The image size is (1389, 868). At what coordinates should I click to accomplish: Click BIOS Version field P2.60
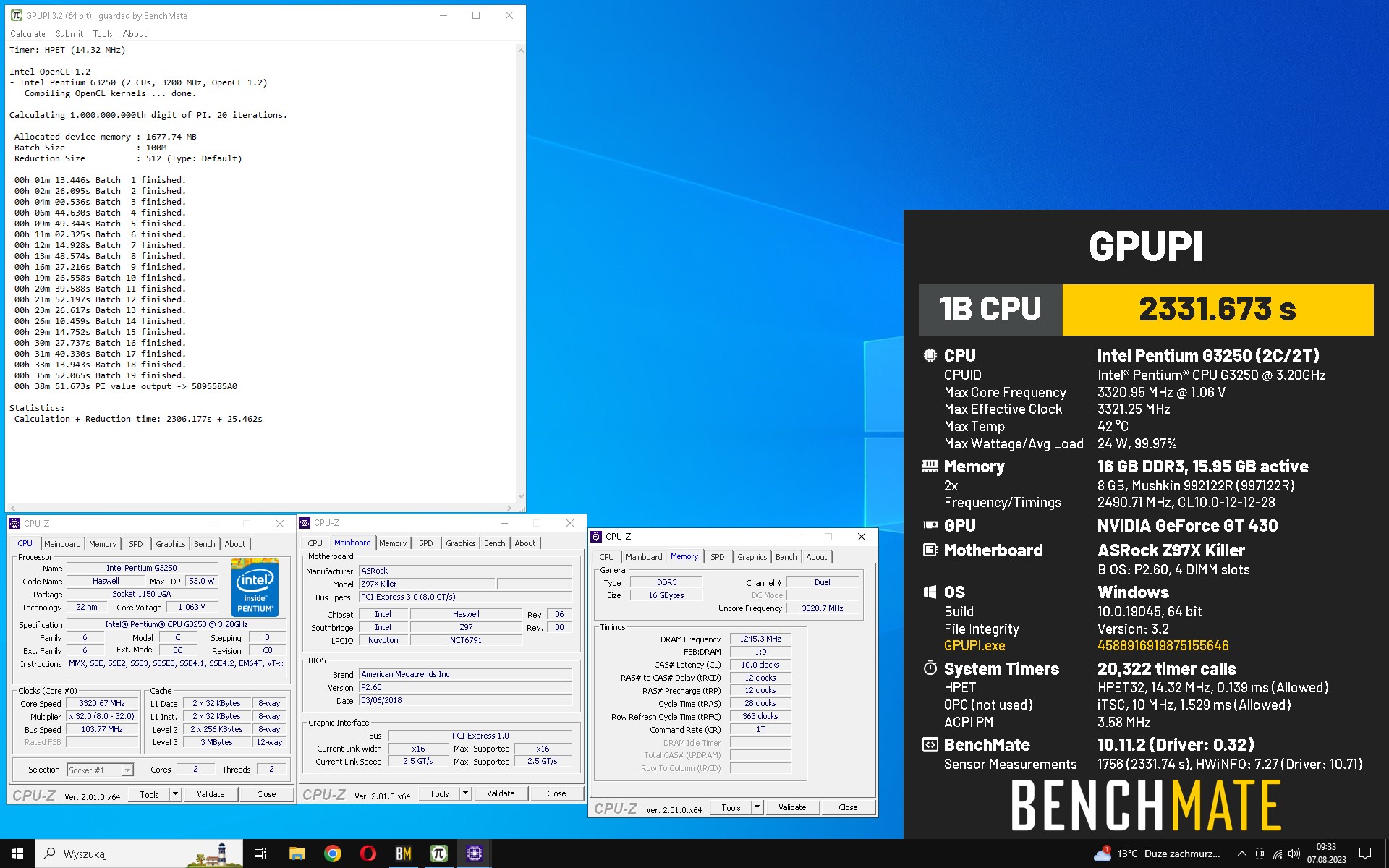(465, 687)
